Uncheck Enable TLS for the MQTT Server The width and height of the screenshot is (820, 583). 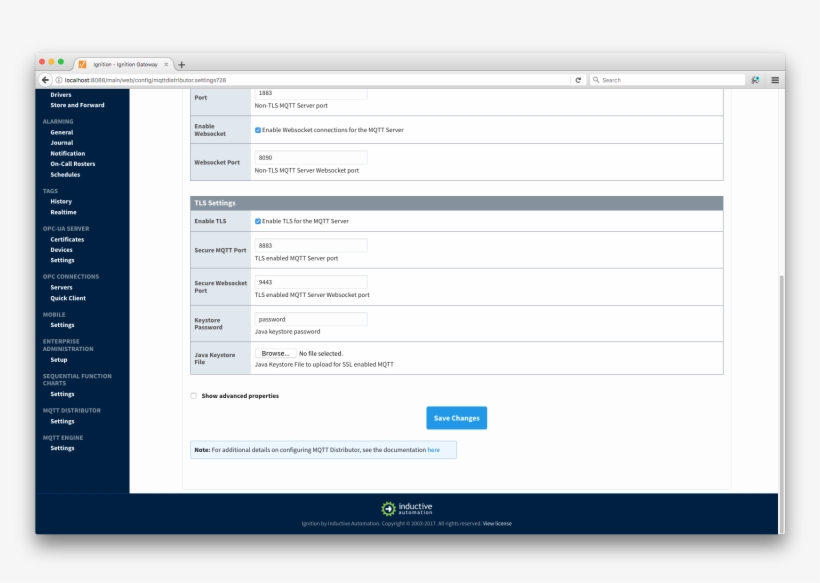pos(258,220)
